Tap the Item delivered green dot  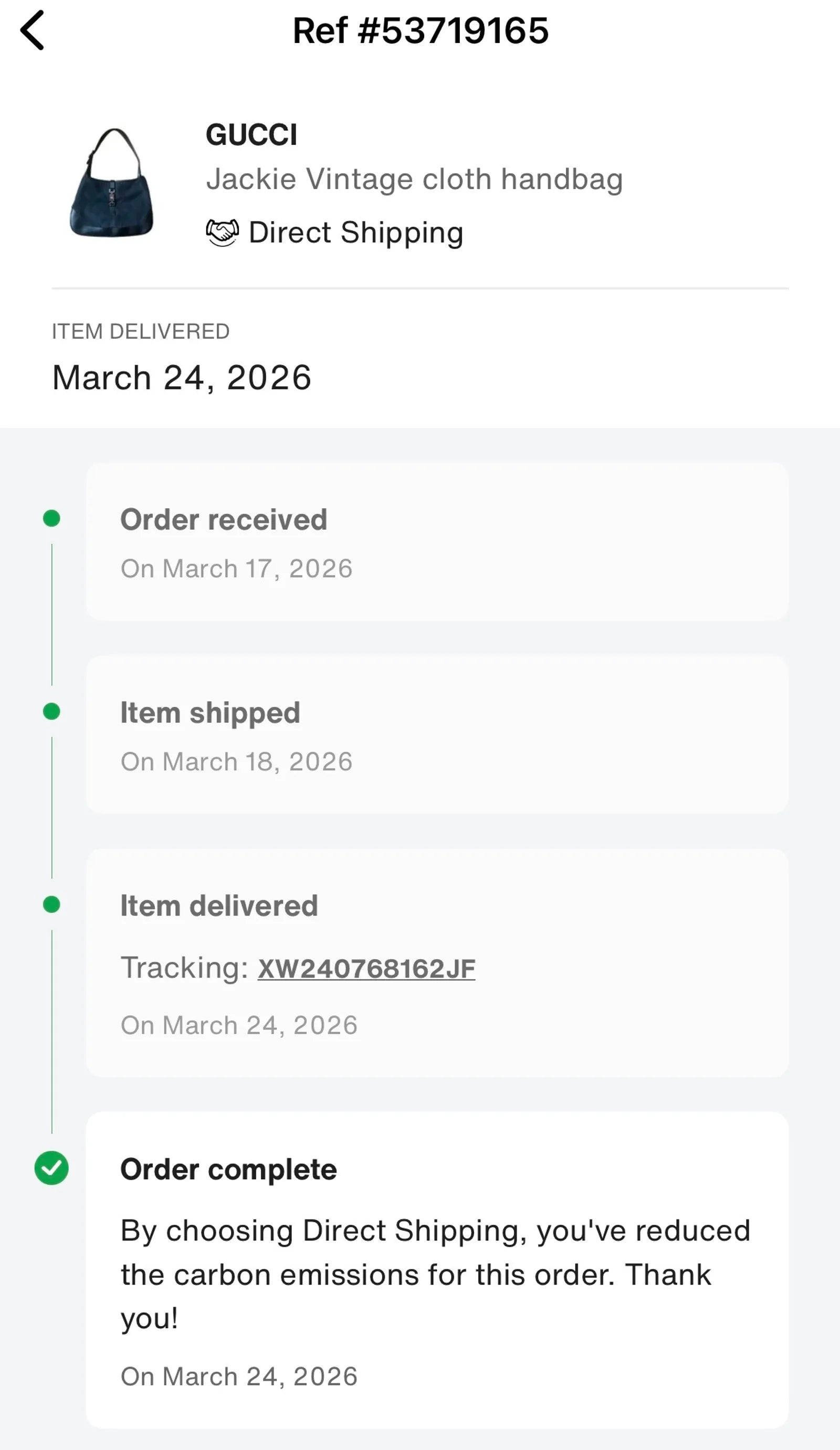point(52,905)
